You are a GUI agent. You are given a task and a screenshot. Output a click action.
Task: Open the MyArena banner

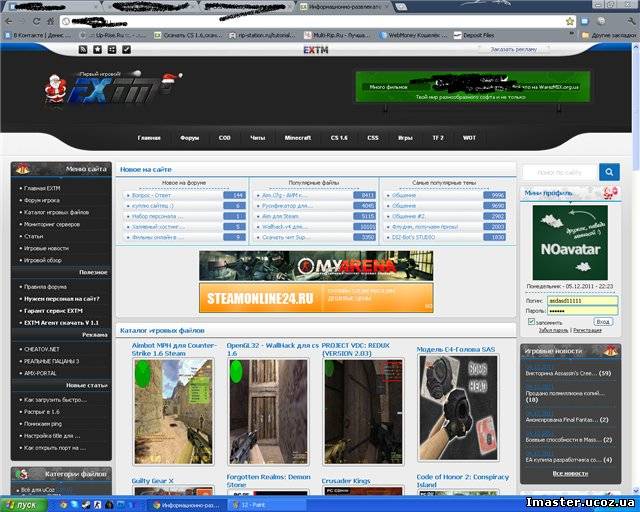point(316,265)
